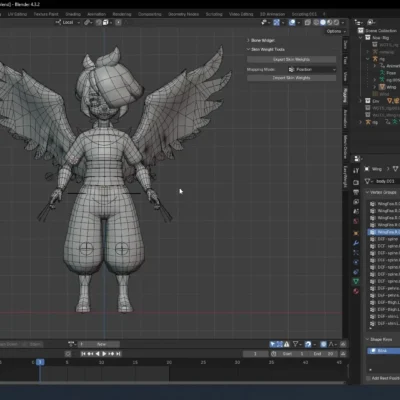Screen dimensions: 400x400
Task: Open the Object Data mesh properties tab
Action: (356, 282)
